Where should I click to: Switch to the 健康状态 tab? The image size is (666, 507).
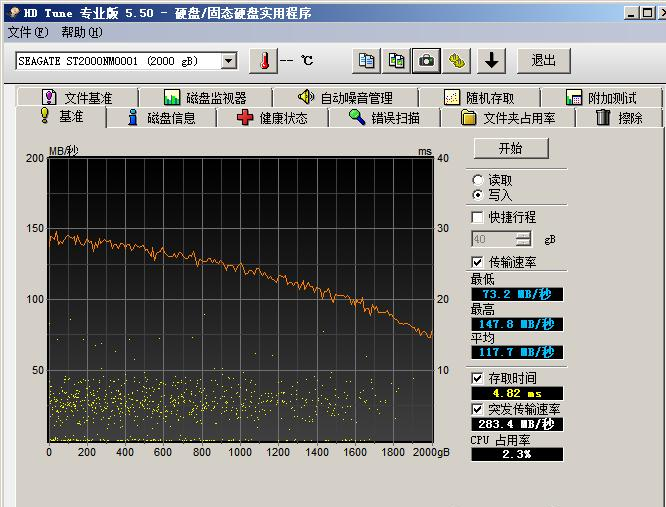pos(272,117)
